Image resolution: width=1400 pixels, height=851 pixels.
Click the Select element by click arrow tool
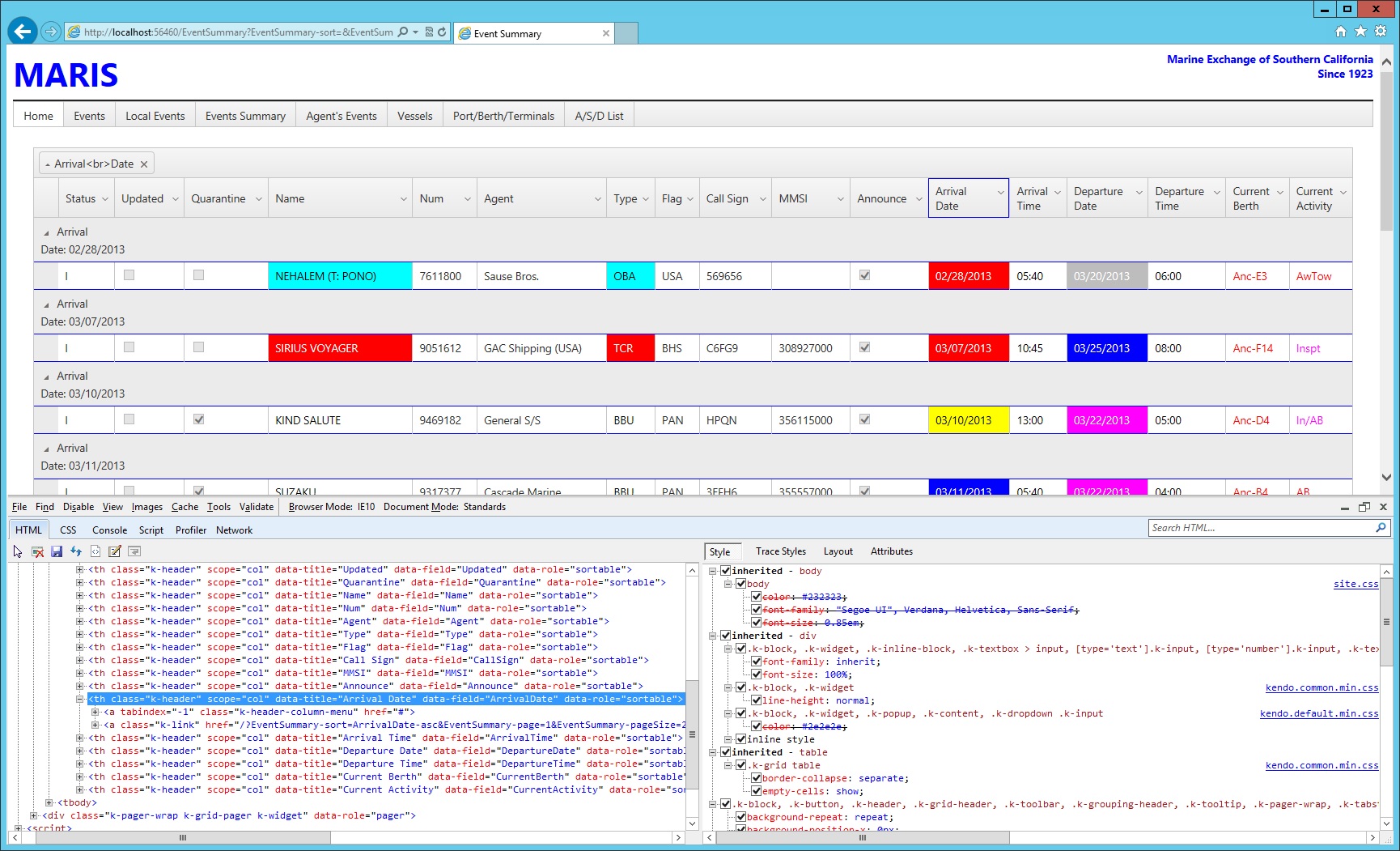tap(18, 551)
